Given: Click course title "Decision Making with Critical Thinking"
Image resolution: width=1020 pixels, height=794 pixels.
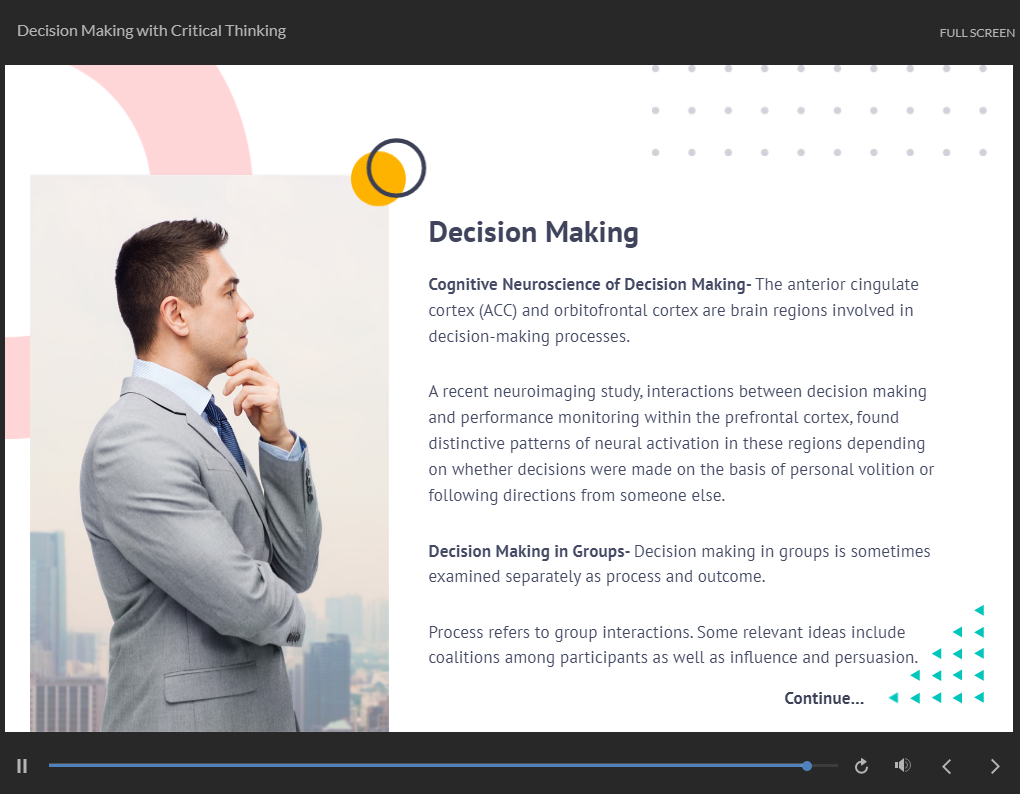Looking at the screenshot, I should point(151,31).
